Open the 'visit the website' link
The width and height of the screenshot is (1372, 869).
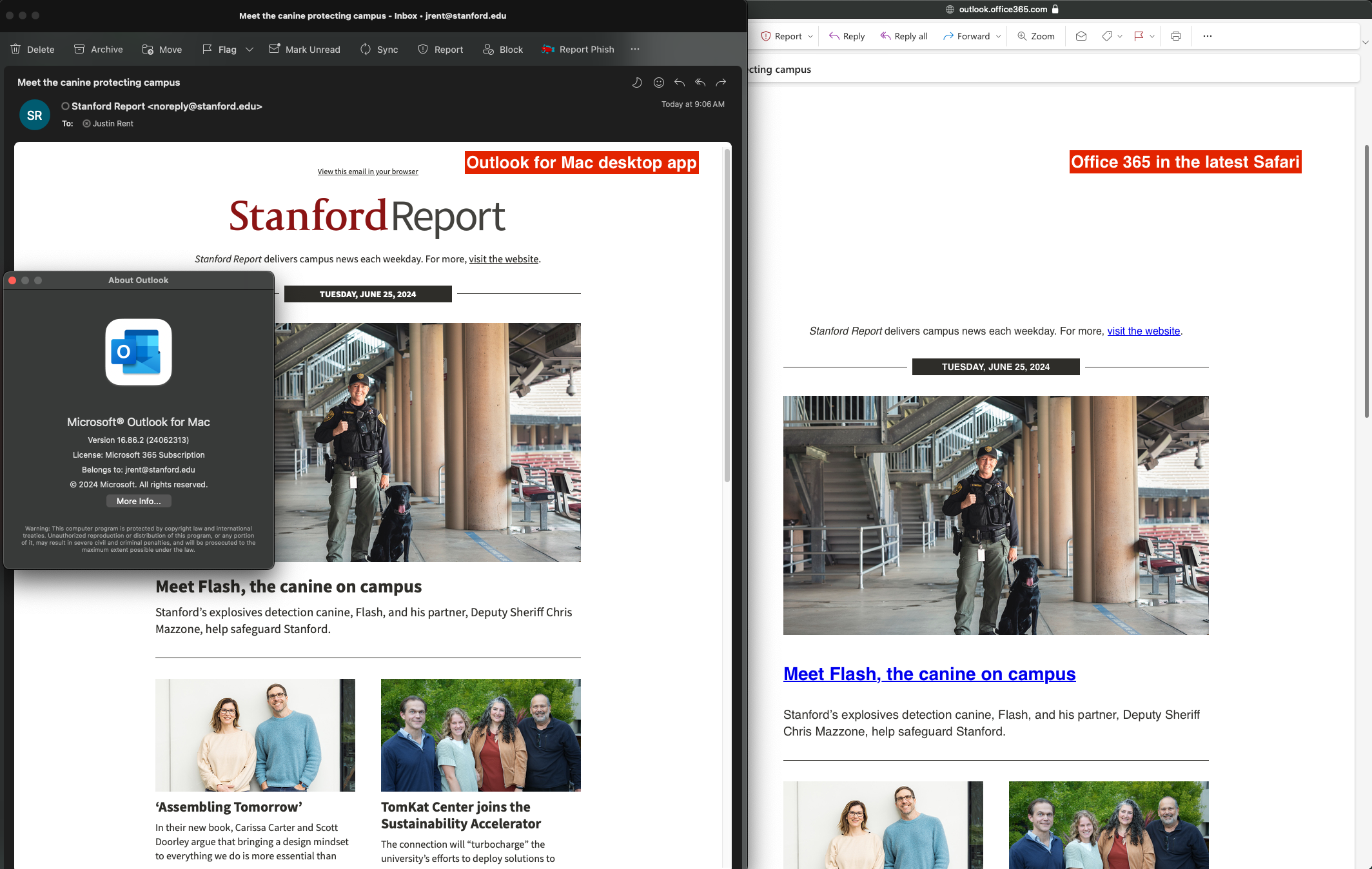coord(504,259)
